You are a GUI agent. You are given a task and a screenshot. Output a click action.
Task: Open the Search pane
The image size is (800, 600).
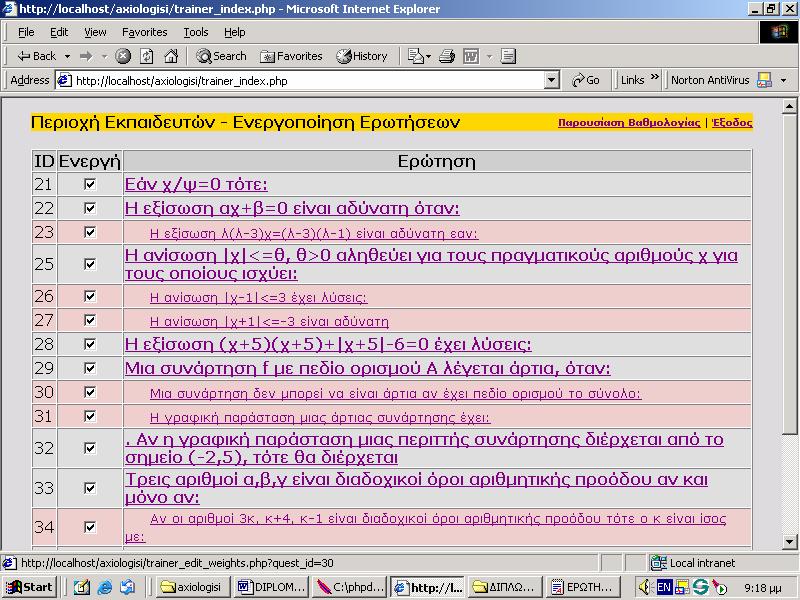pos(221,56)
